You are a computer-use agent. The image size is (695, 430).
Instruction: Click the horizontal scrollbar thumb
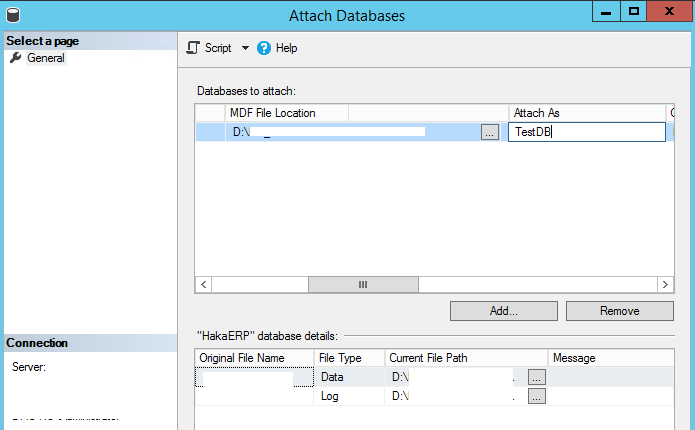pos(362,284)
